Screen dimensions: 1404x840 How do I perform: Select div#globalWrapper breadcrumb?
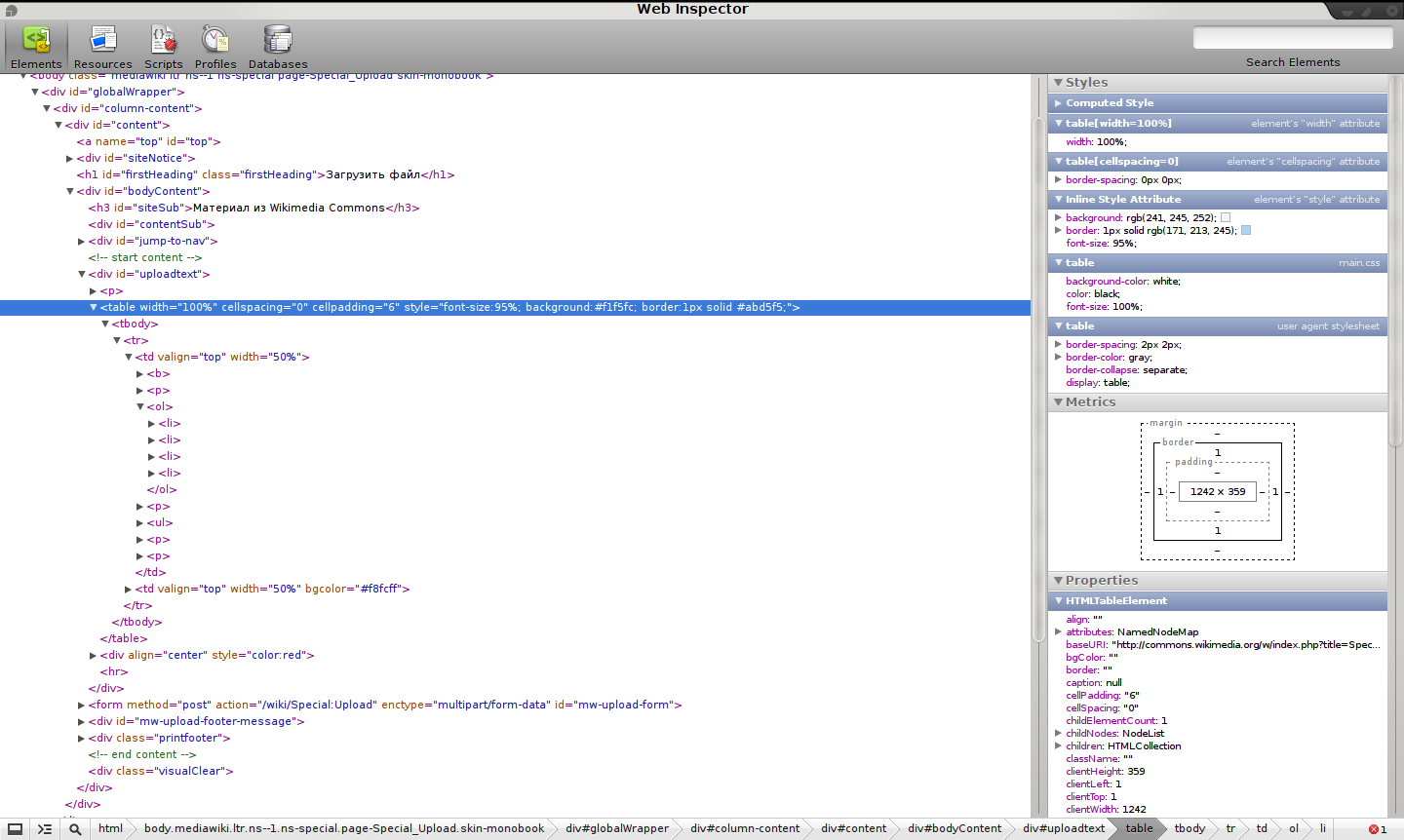617,828
